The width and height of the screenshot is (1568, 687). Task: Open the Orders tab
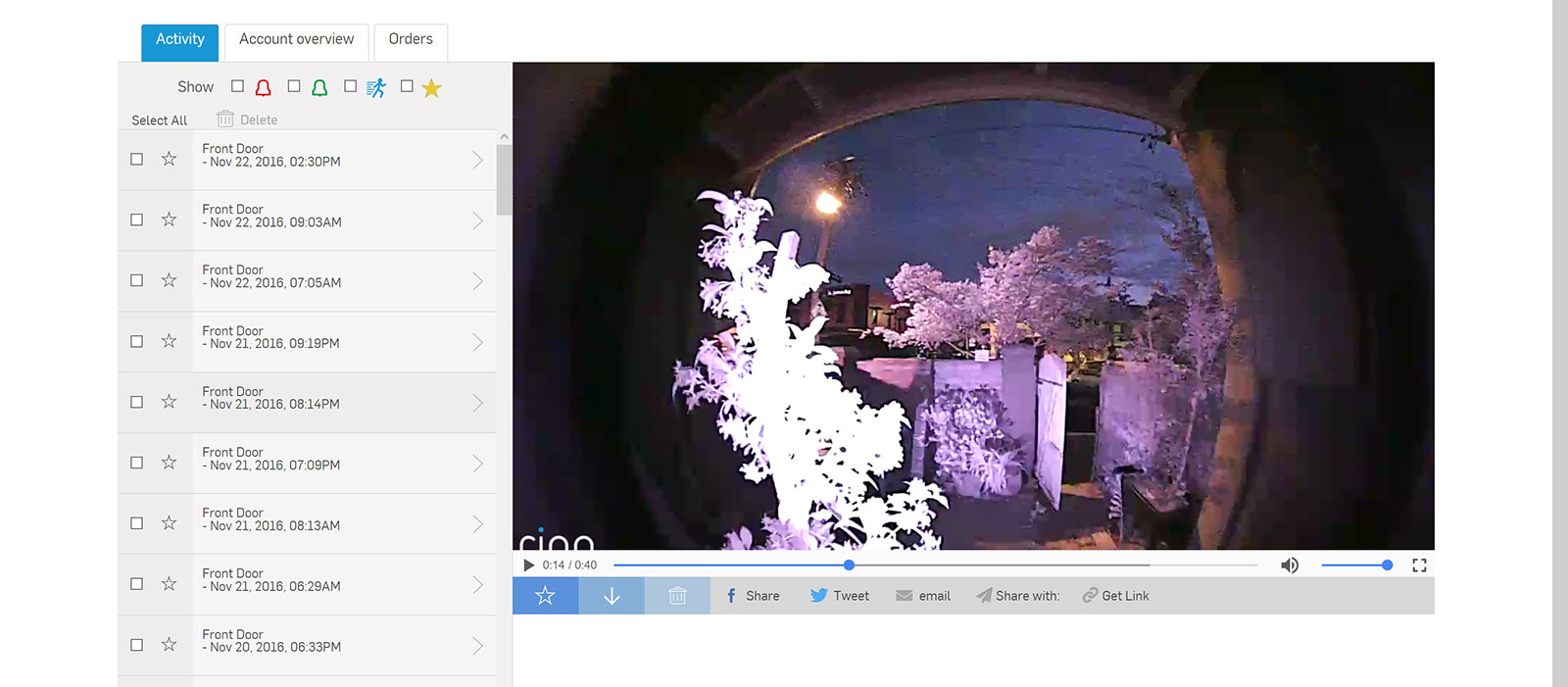tap(411, 40)
